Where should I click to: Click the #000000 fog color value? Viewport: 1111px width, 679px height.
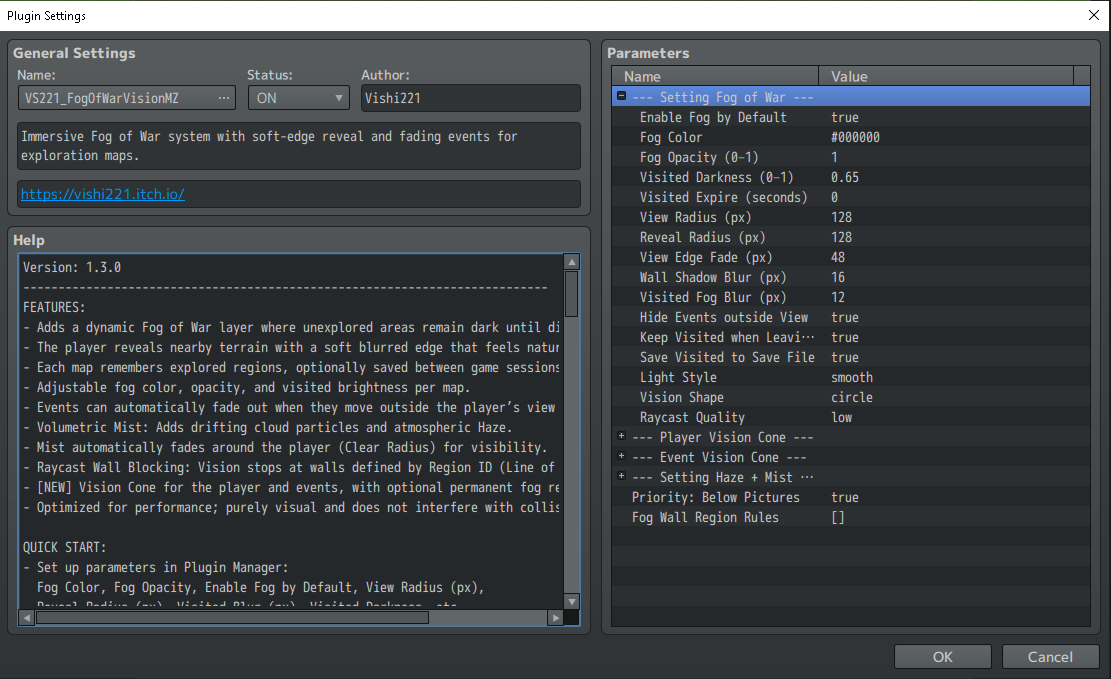pyautogui.click(x=855, y=138)
